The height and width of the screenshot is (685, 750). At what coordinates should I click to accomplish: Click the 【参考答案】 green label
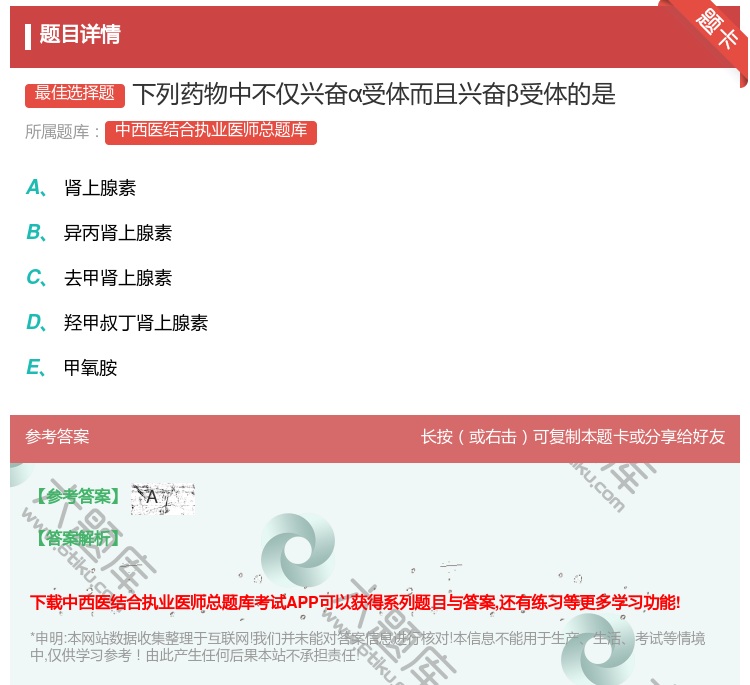point(78,497)
